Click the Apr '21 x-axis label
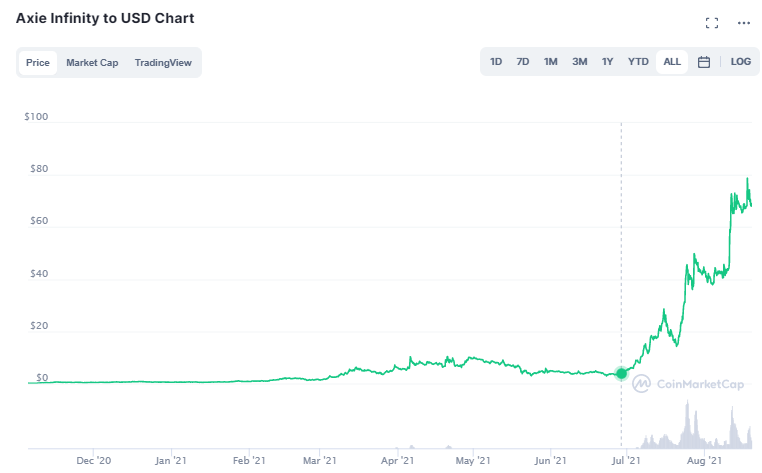 pyautogui.click(x=398, y=460)
